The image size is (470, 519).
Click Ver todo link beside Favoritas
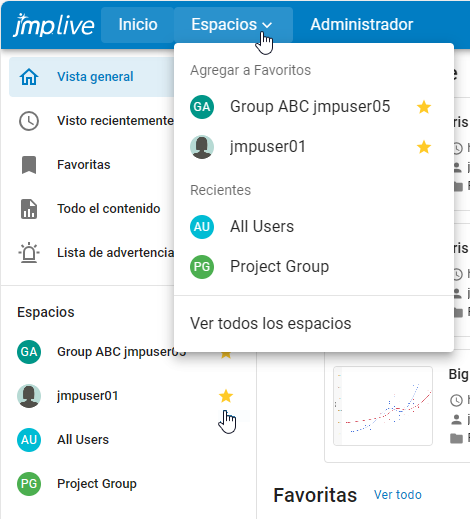[398, 495]
